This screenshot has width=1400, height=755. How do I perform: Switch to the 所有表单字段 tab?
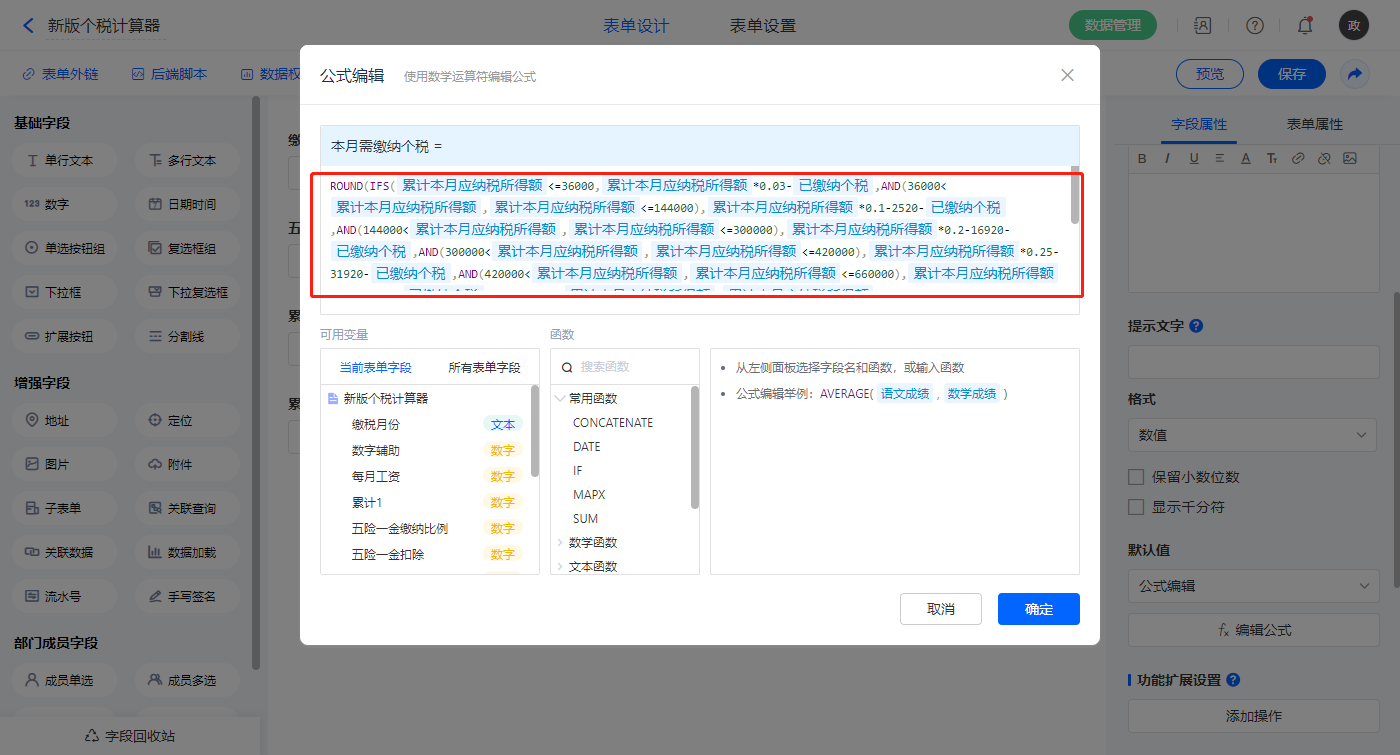coord(484,367)
